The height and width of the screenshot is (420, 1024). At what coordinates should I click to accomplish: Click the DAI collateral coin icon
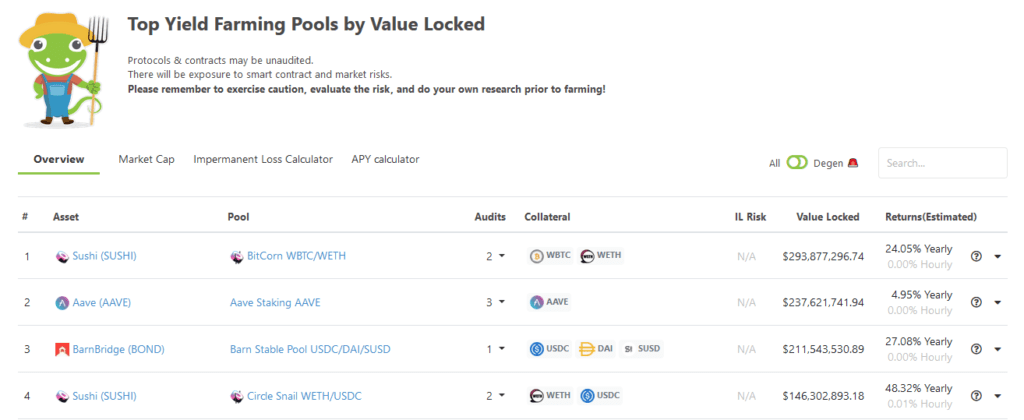586,349
